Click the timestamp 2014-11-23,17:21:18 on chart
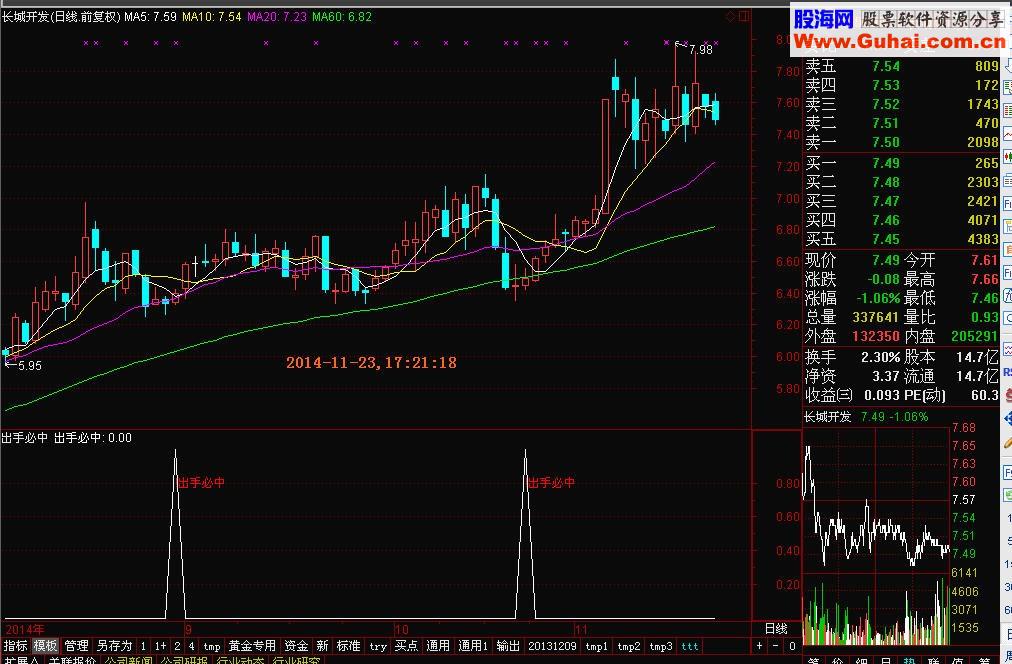This screenshot has width=1012, height=664. [x=371, y=363]
